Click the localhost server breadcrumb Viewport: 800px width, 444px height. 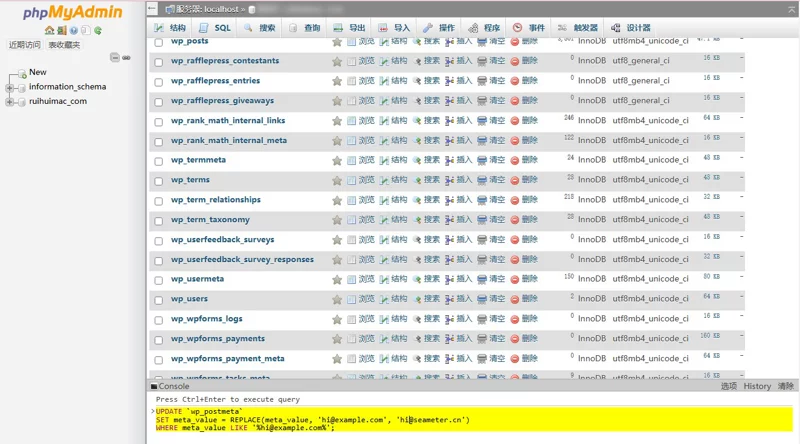(207, 9)
